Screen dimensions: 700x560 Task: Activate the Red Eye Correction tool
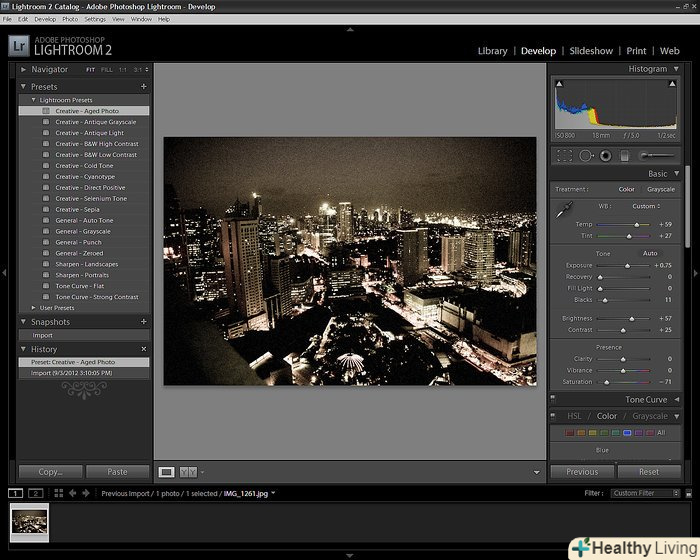(x=606, y=155)
